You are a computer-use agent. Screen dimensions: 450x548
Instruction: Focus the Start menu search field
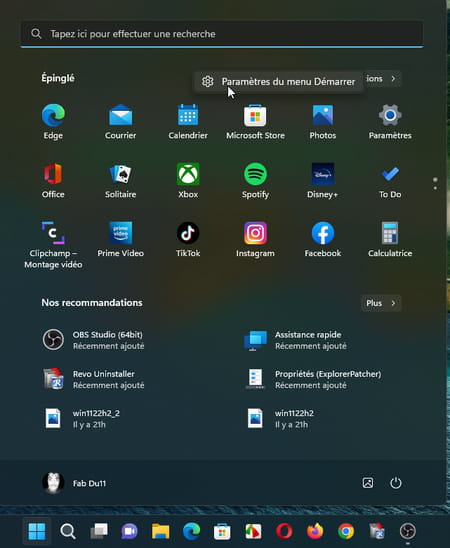coord(222,34)
